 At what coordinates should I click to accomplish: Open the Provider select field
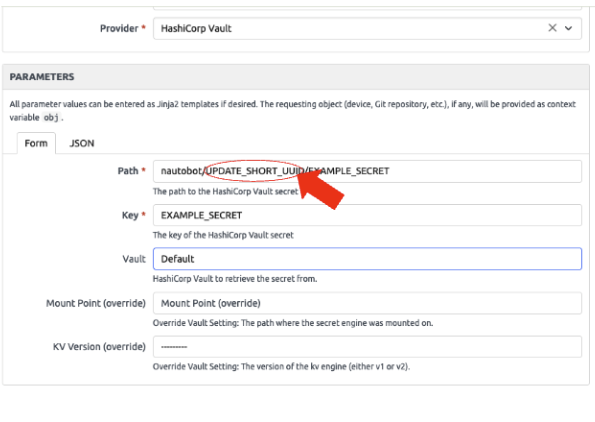point(367,28)
